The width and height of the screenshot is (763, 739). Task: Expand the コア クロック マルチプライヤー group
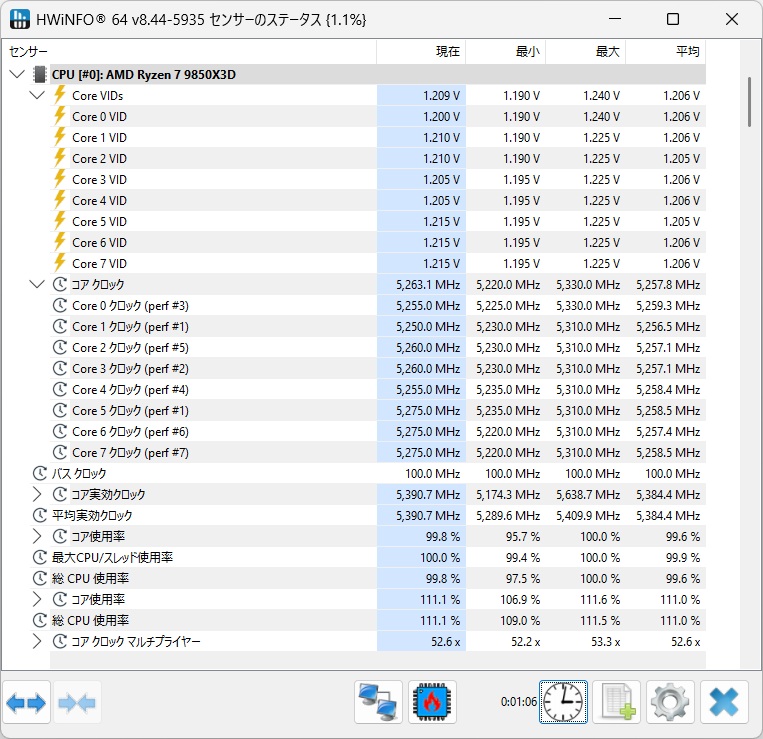[x=37, y=641]
